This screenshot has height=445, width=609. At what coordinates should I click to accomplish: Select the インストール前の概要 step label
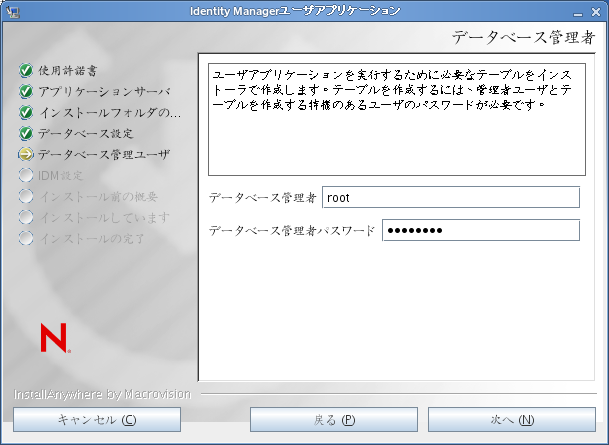(x=98, y=196)
